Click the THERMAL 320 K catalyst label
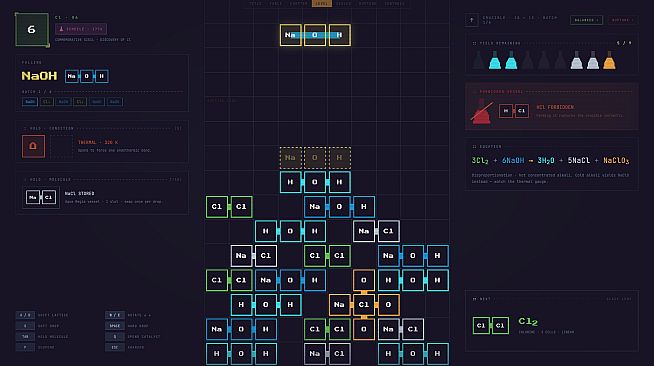This screenshot has width=654, height=366. coord(98,143)
